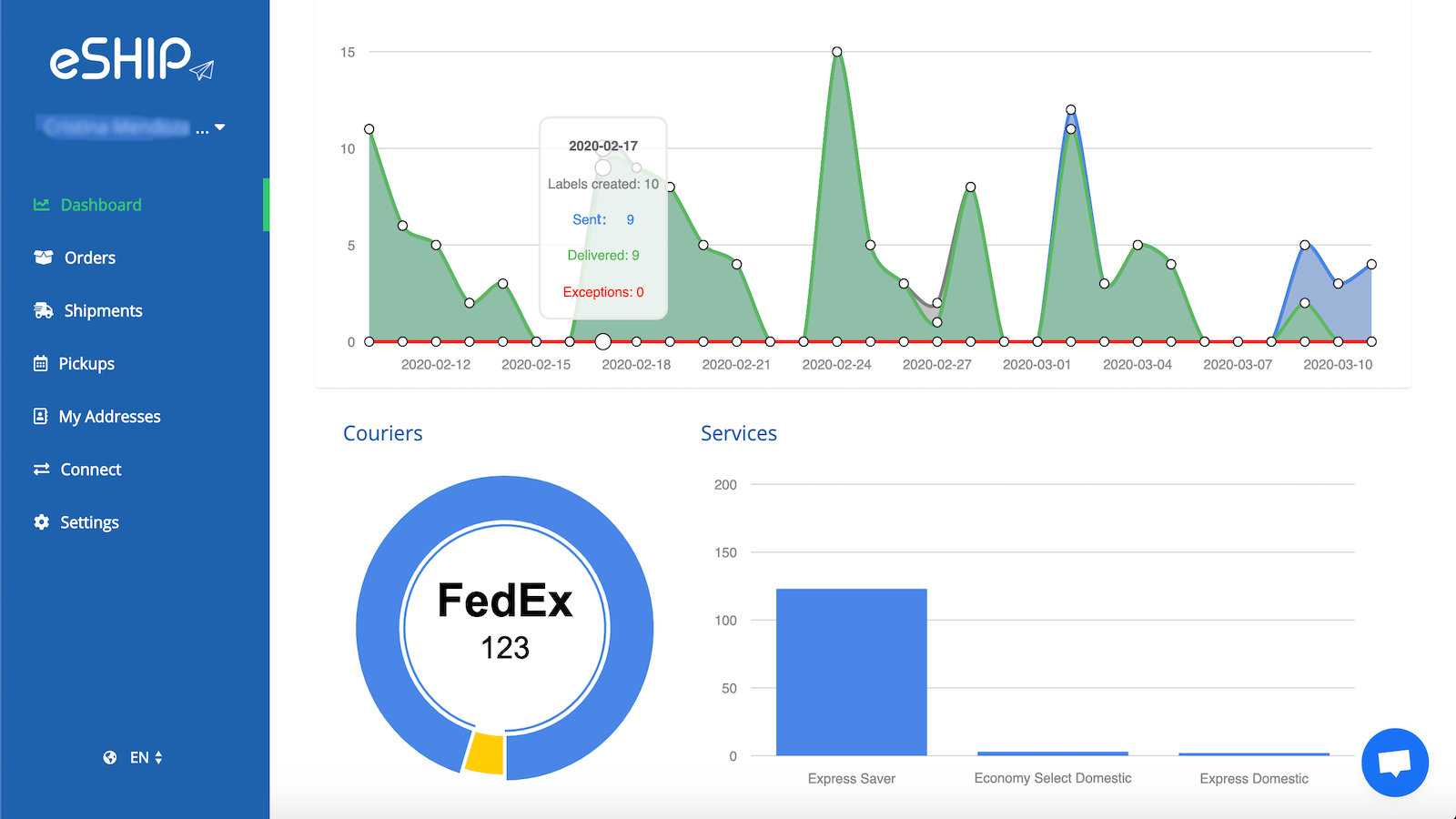Image resolution: width=1456 pixels, height=819 pixels.
Task: Select the yellow segment of the couriers donut
Action: 485,754
